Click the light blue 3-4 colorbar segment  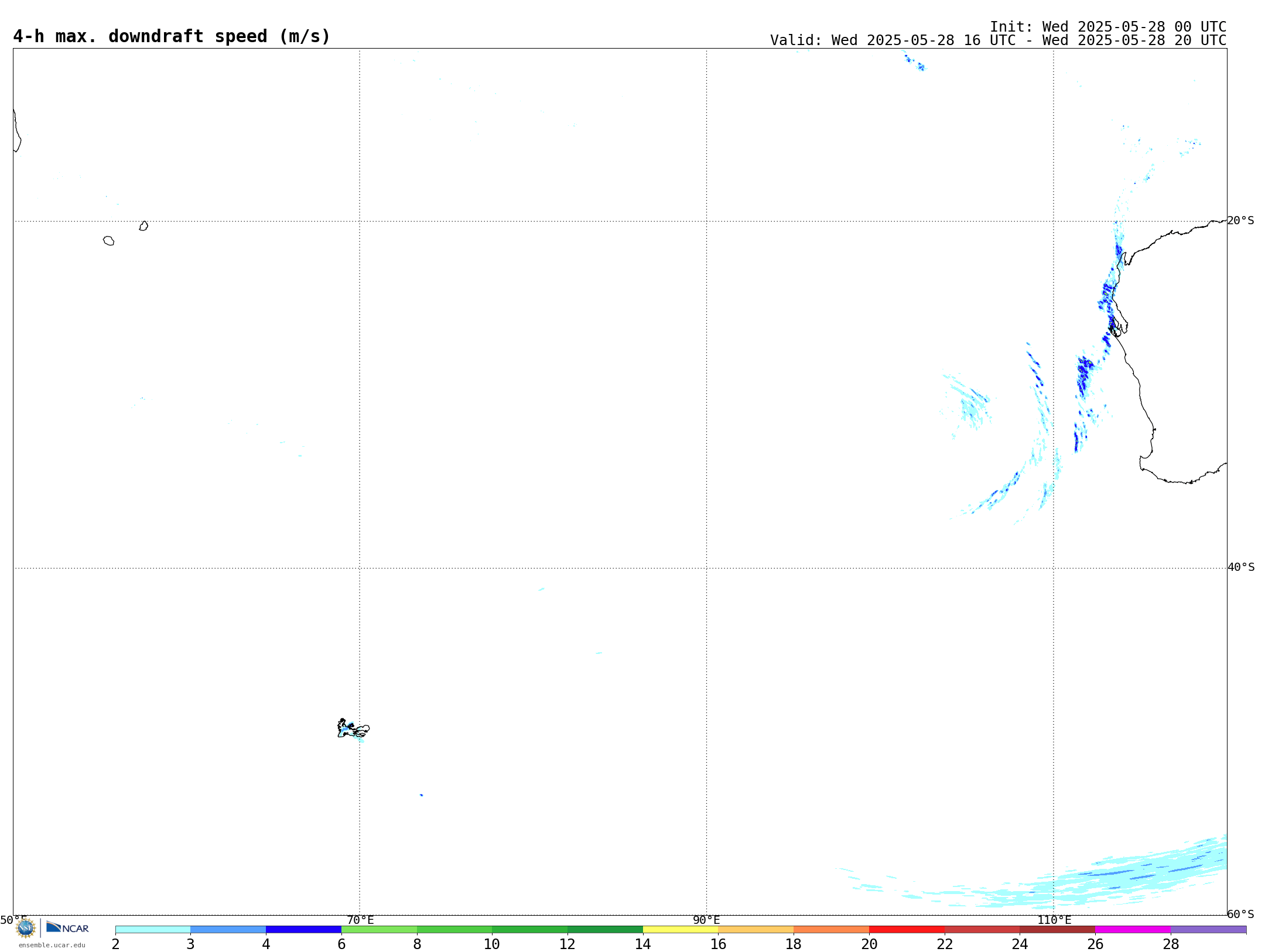point(228,930)
